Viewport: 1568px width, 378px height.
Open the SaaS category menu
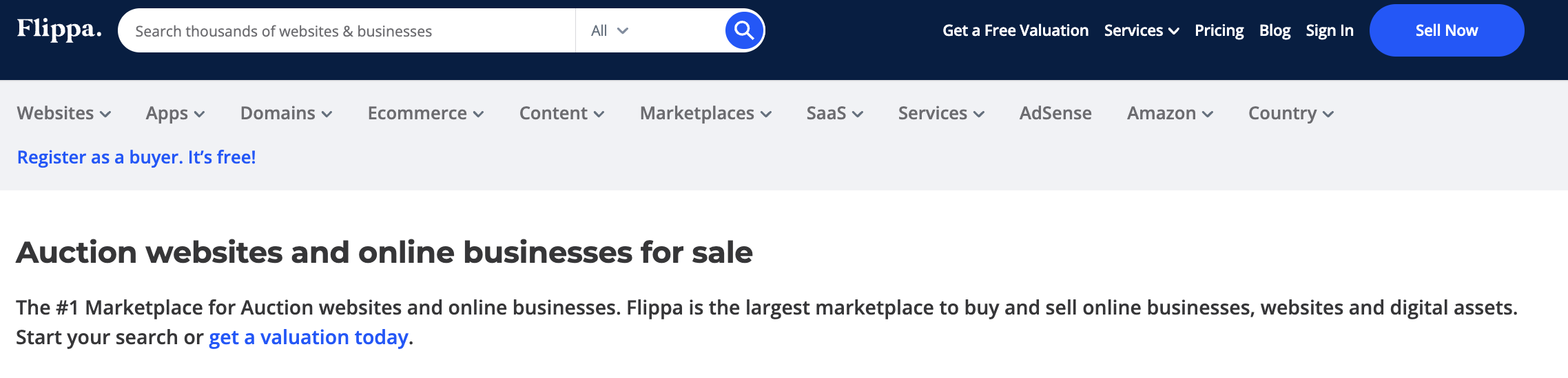(x=834, y=113)
